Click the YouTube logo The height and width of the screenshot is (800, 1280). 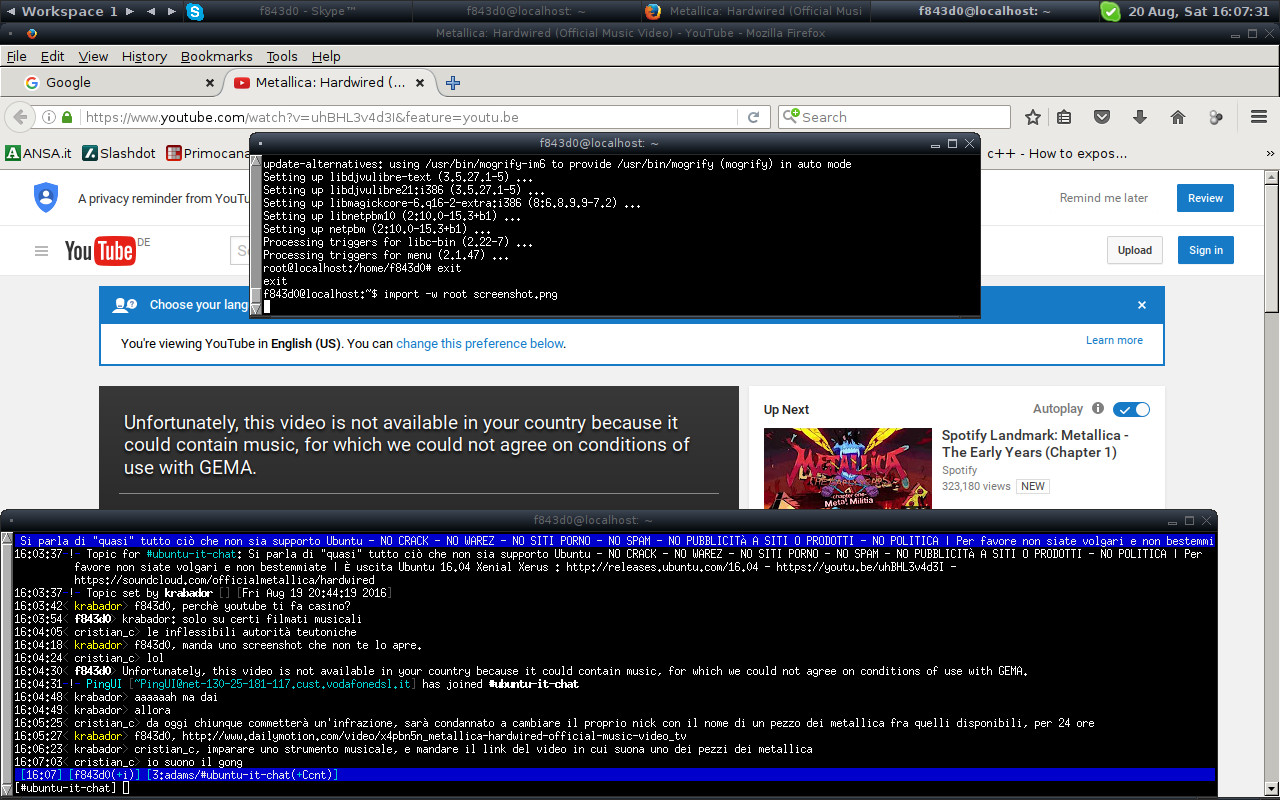point(100,250)
